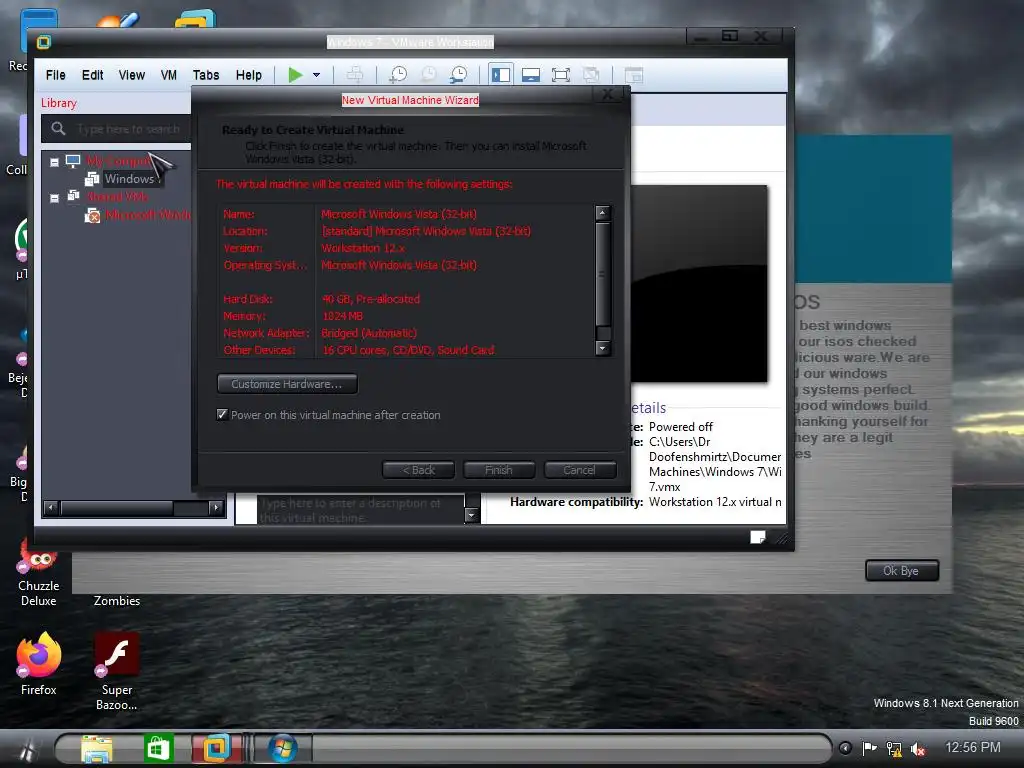Image resolution: width=1024 pixels, height=768 pixels.
Task: Click the Library search magnifier icon
Action: (x=58, y=129)
